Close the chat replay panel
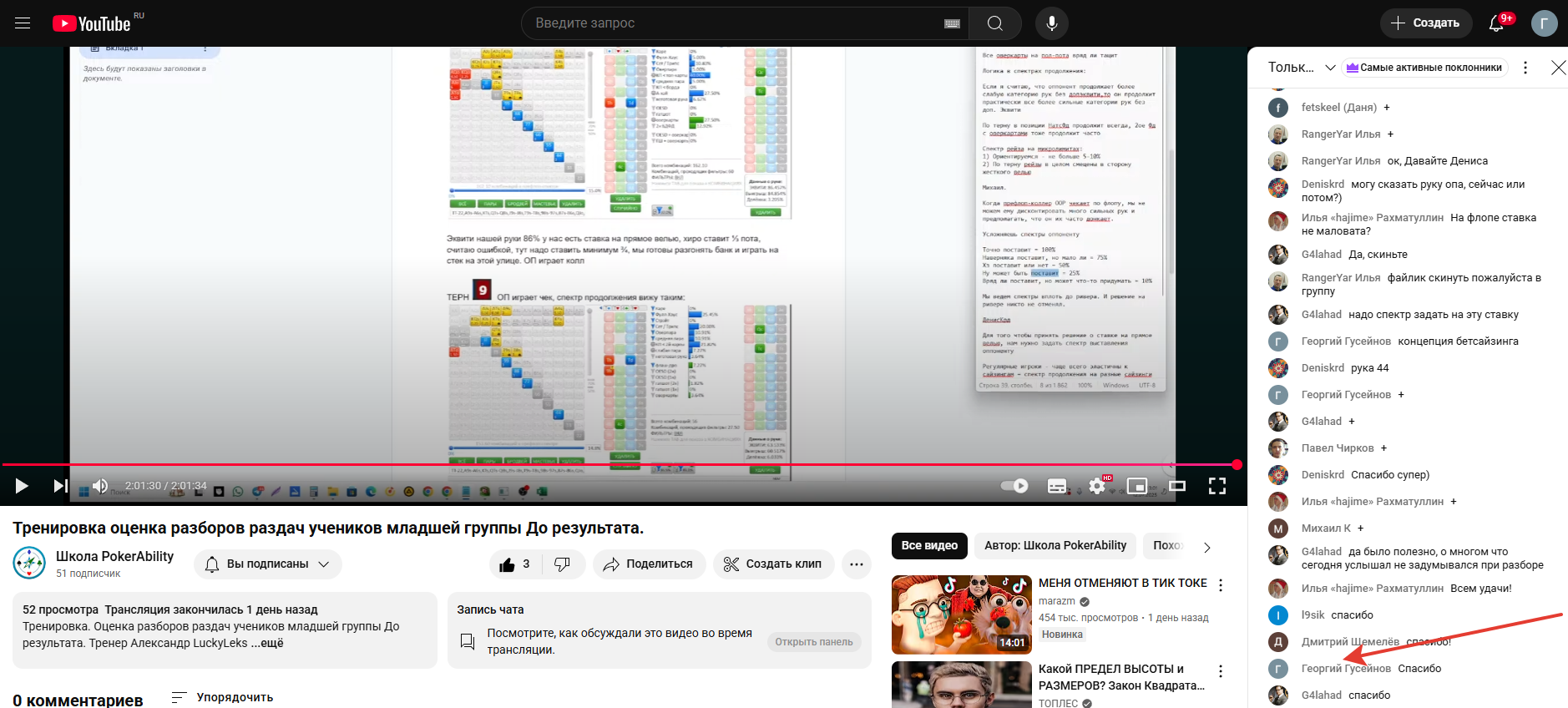Screen dimensions: 1568x708 [1559, 68]
